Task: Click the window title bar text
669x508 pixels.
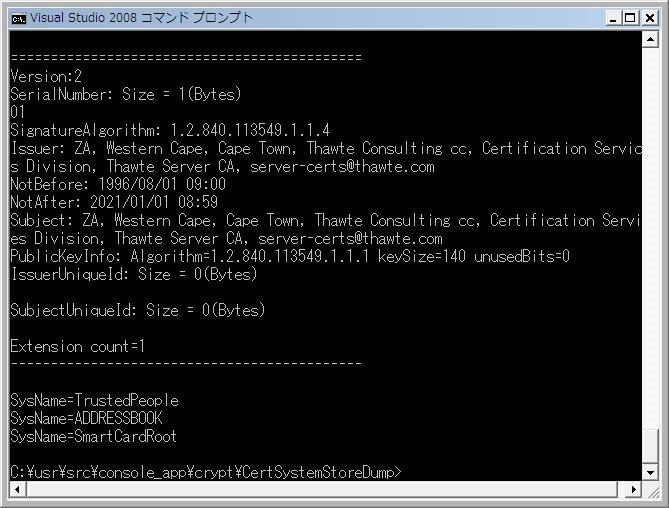Action: point(141,18)
